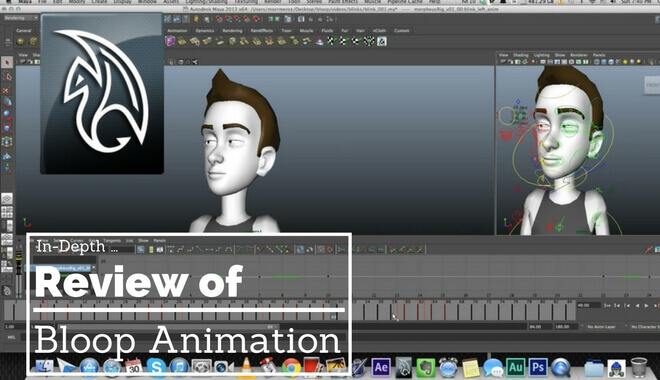
Task: Play forwards button
Action: [647, 306]
